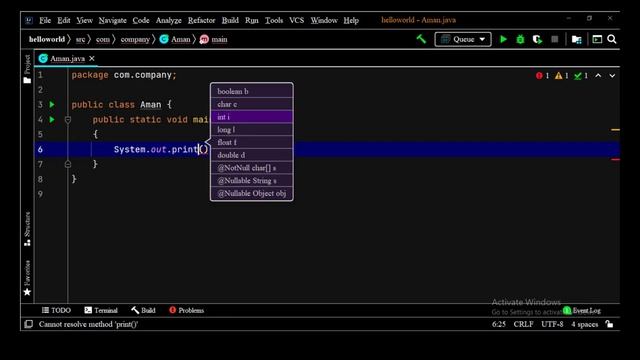Open the TODO tool window
The width and height of the screenshot is (640, 360).
(x=56, y=310)
